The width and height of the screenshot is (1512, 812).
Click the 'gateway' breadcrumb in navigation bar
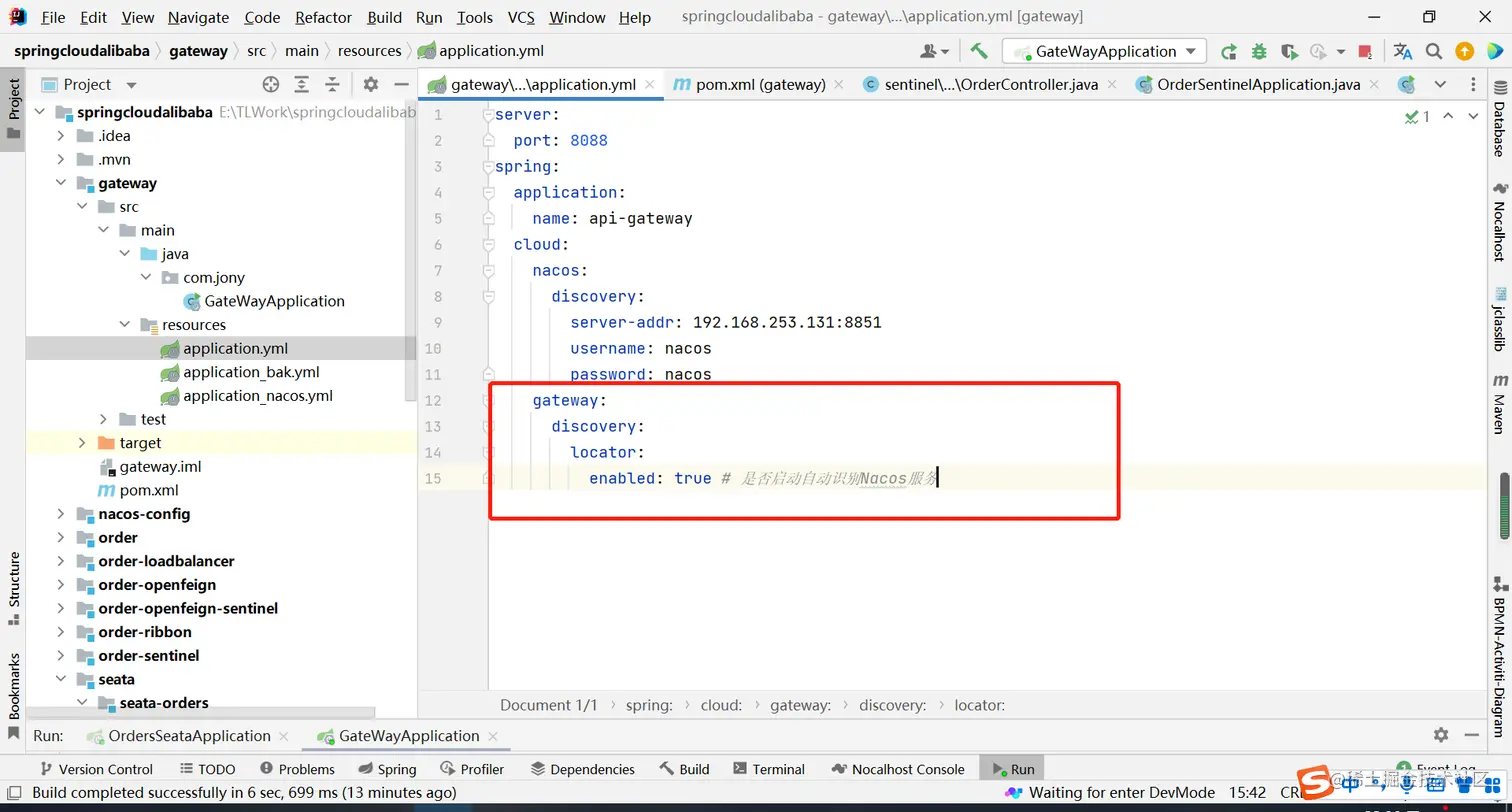(x=198, y=51)
